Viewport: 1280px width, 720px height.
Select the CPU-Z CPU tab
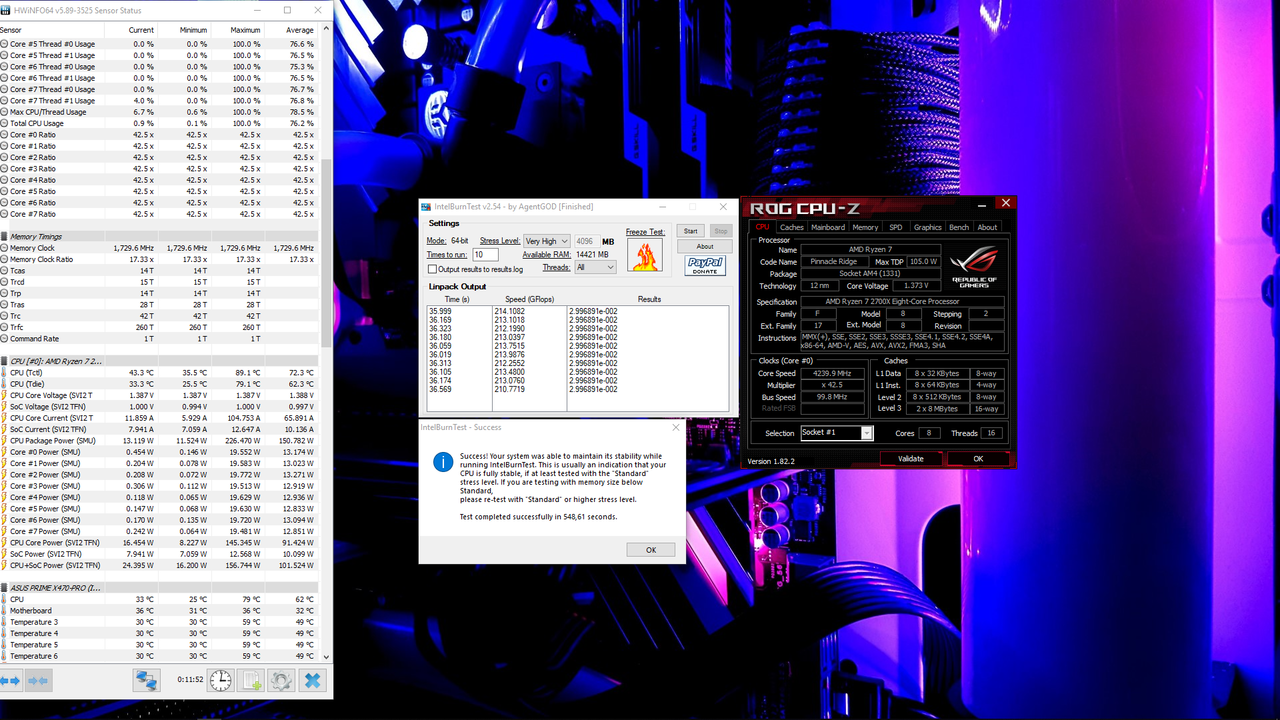click(763, 227)
